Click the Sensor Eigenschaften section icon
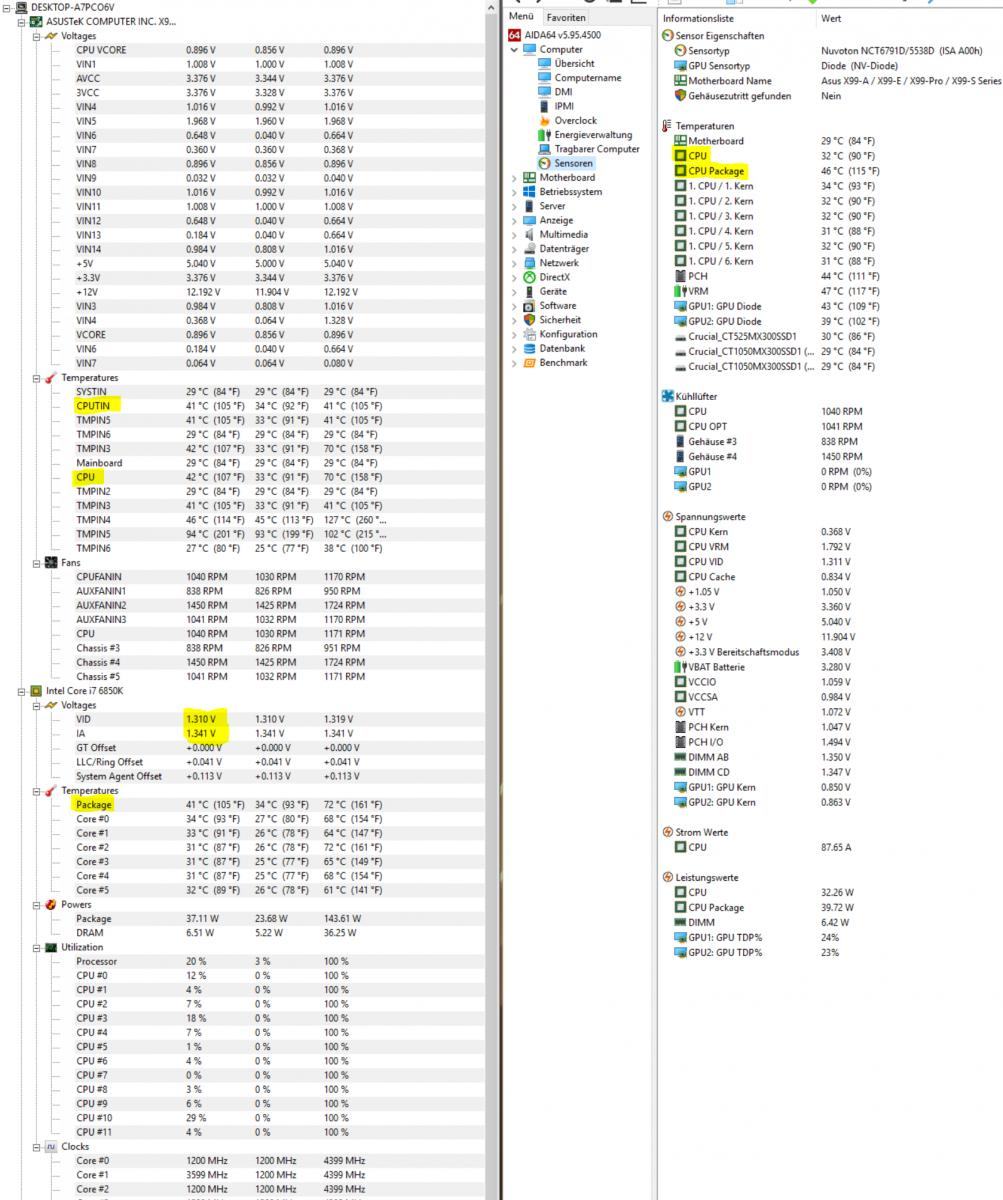1003x1200 pixels. (668, 35)
